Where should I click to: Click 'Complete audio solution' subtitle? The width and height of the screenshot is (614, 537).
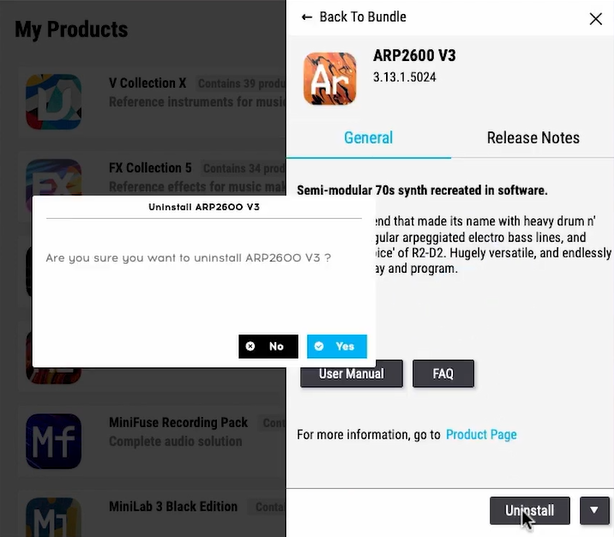point(175,441)
